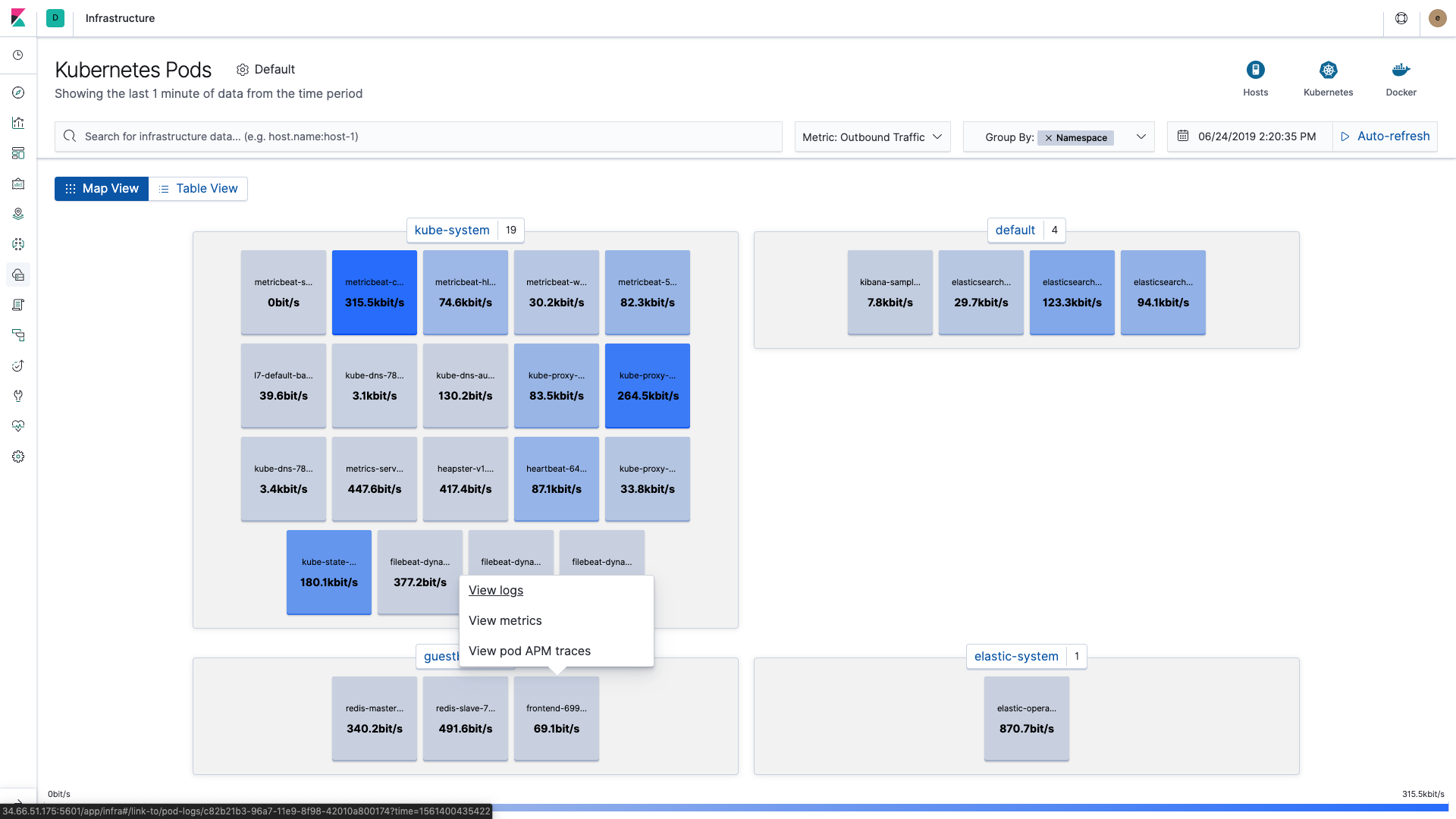The height and width of the screenshot is (819, 1456).
Task: Click the Kibana logo icon
Action: [x=18, y=17]
